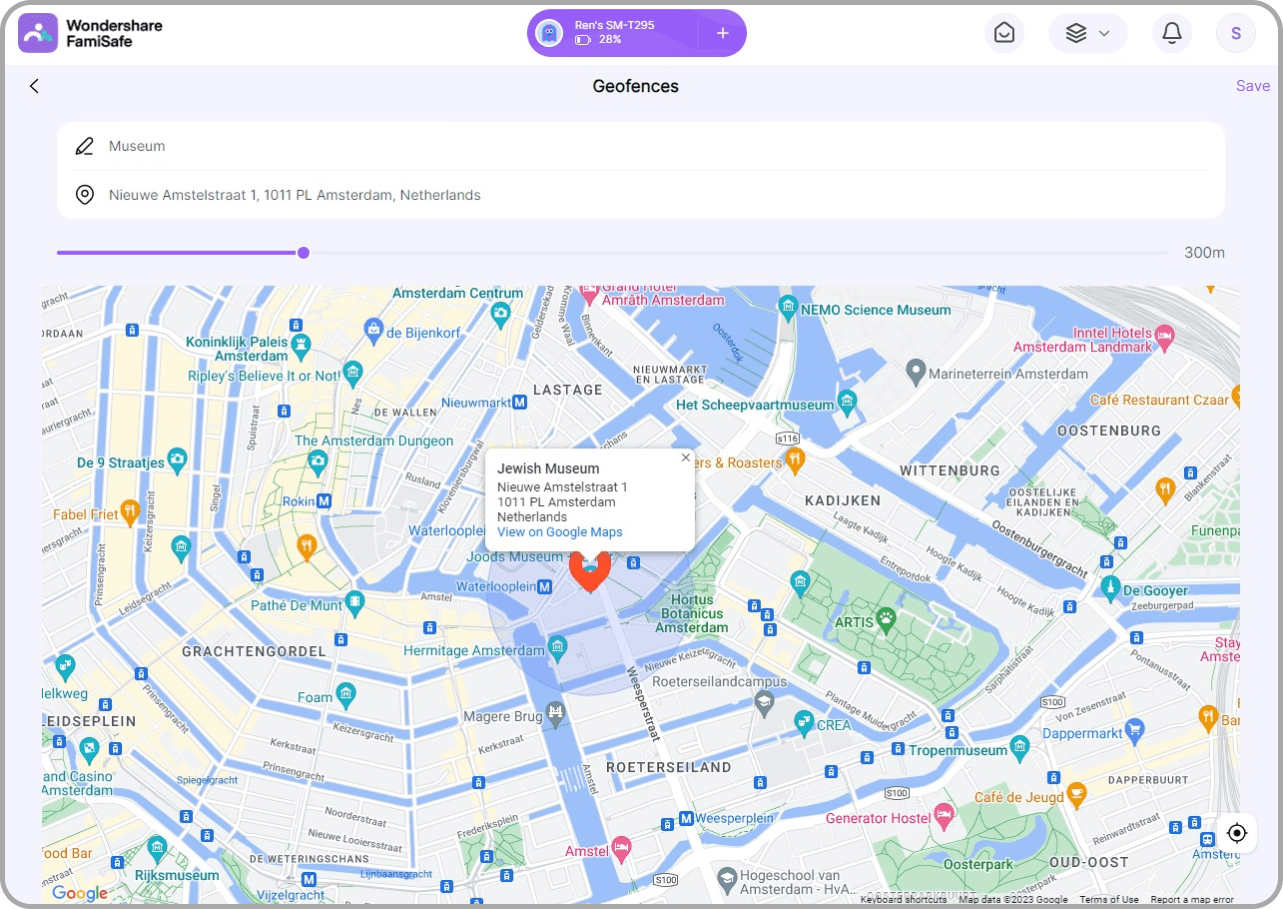1283x909 pixels.
Task: Click the Foam museum marker
Action: pos(346,694)
